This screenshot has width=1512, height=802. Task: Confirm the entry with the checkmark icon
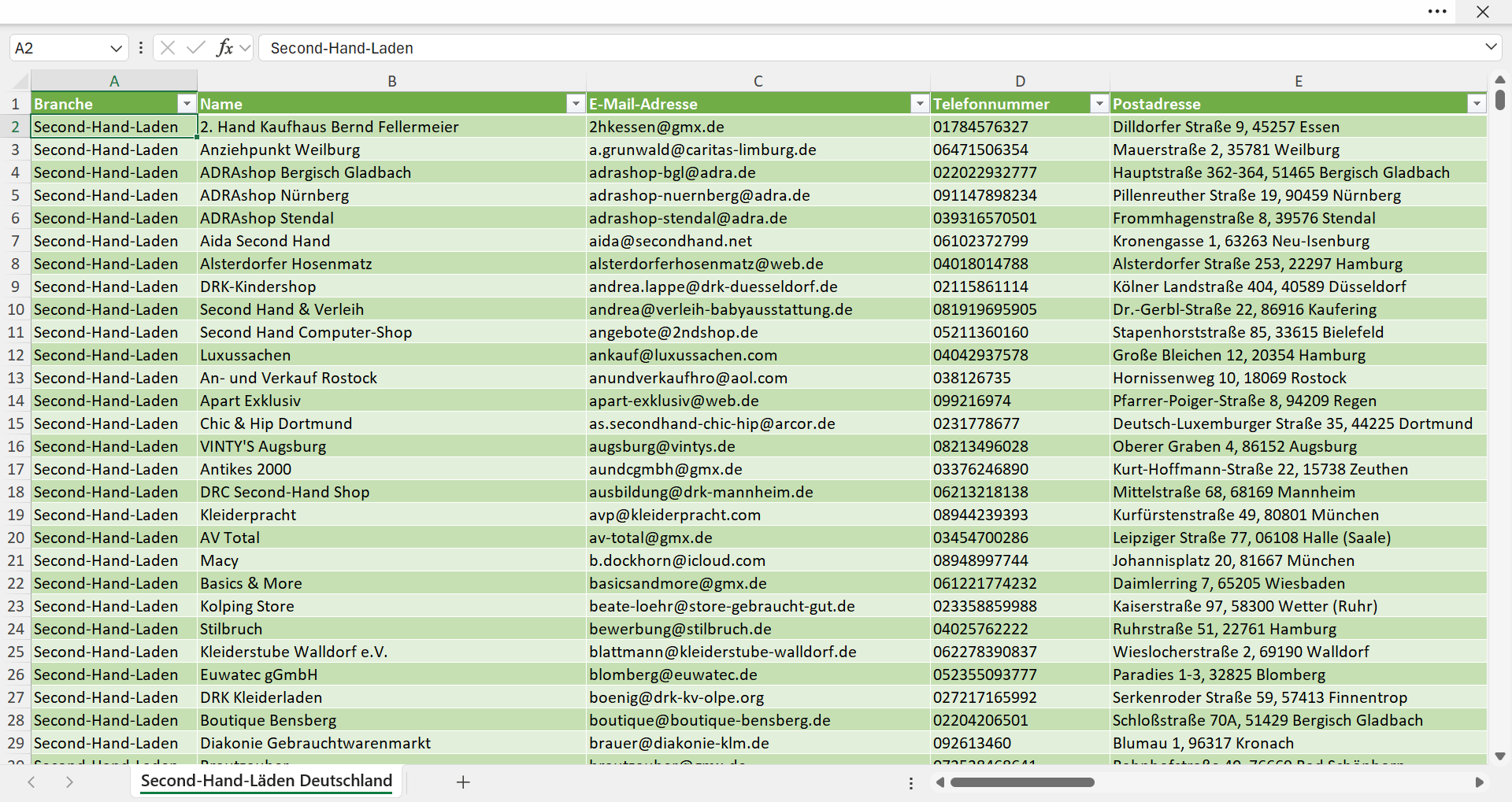point(196,48)
